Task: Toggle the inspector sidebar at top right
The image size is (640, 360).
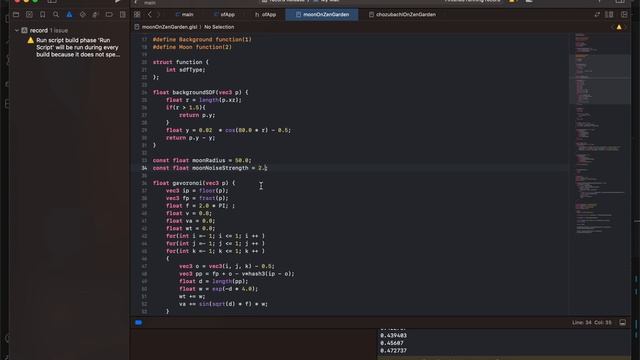Action: pyautogui.click(x=620, y=1)
